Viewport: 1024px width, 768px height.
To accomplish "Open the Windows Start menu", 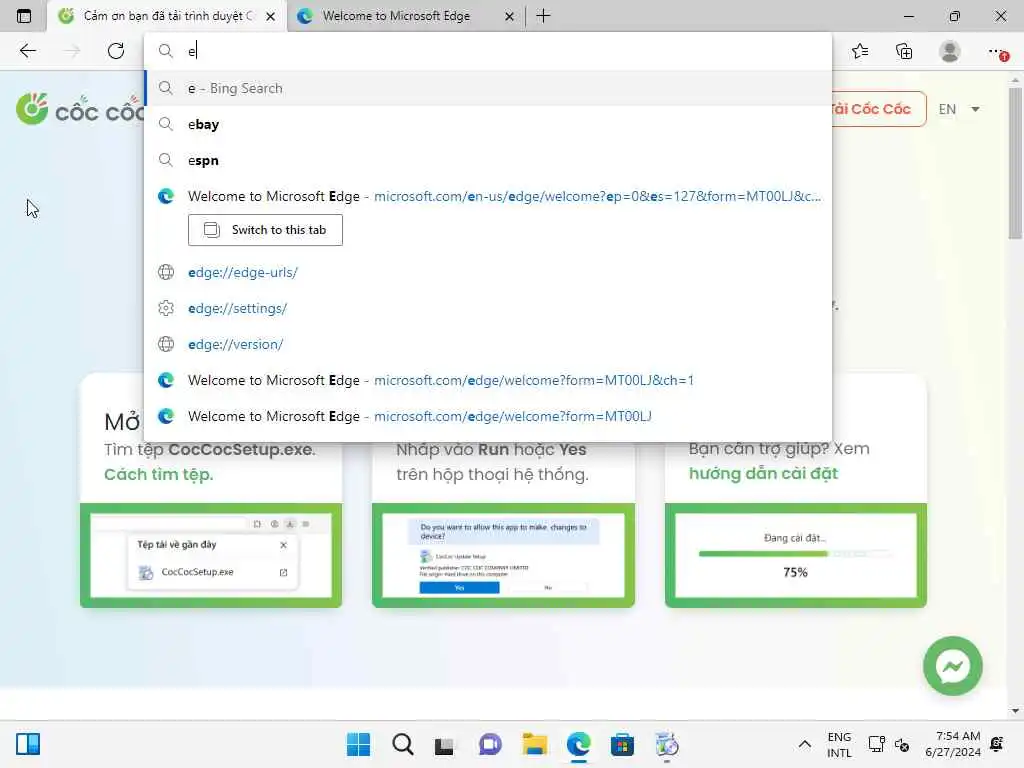I will (x=359, y=744).
